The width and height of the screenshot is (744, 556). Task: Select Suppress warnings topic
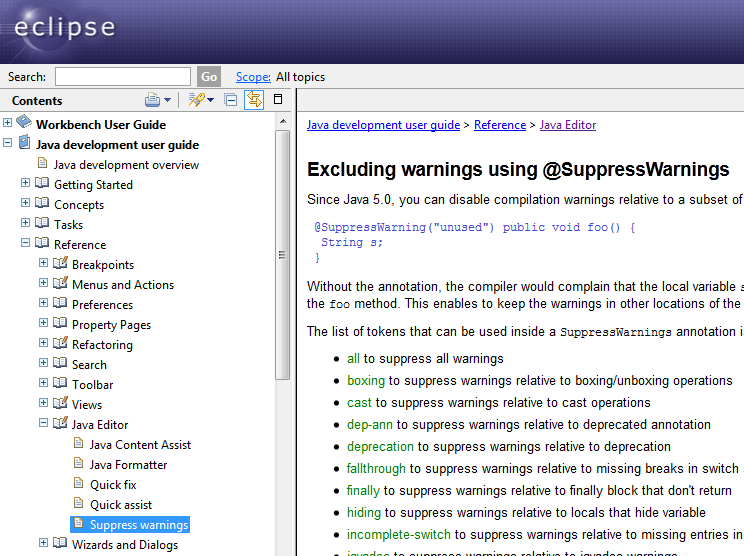tap(130, 525)
